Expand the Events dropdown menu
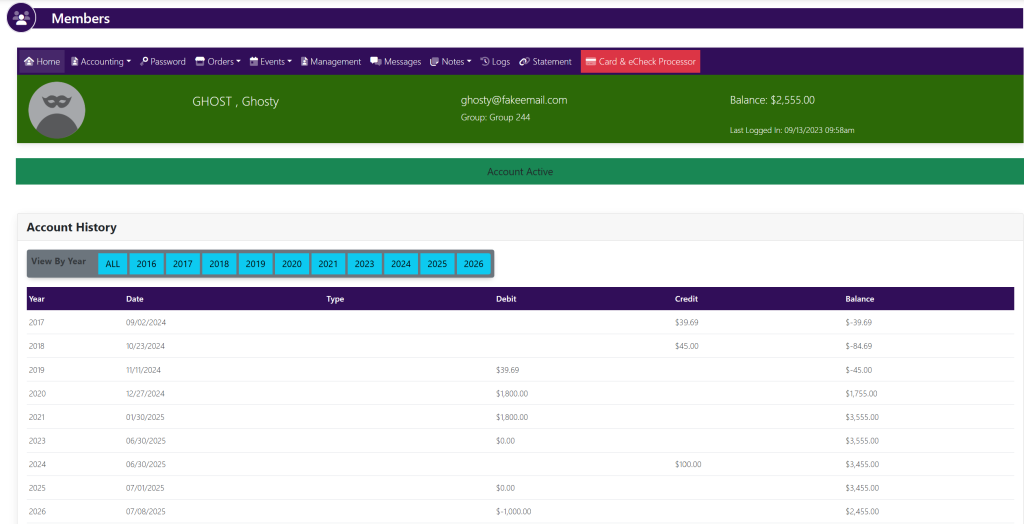This screenshot has width=1024, height=524. (x=271, y=62)
